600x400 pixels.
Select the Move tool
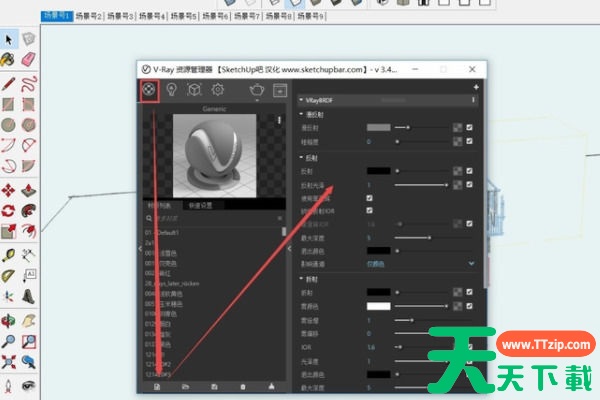(8, 190)
